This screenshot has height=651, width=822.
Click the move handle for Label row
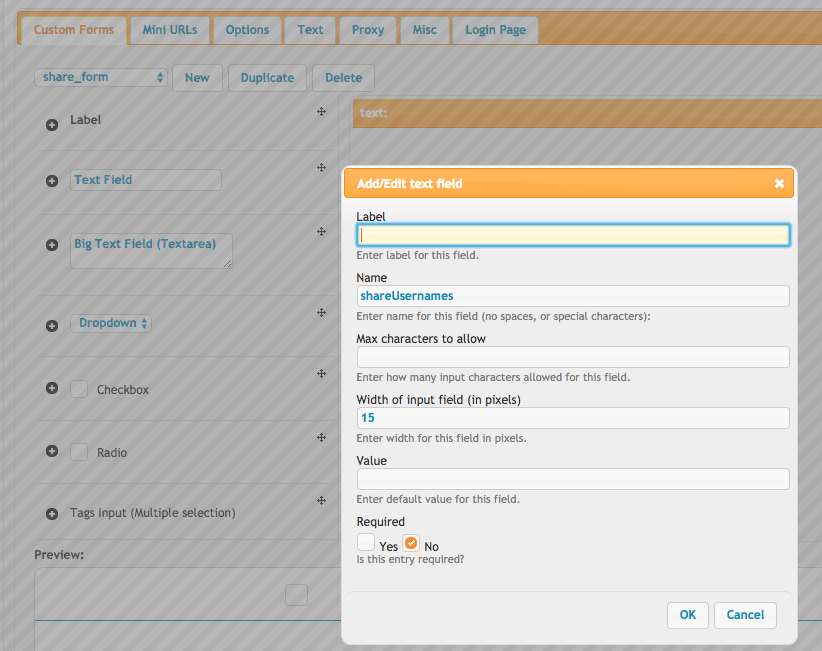coord(321,112)
